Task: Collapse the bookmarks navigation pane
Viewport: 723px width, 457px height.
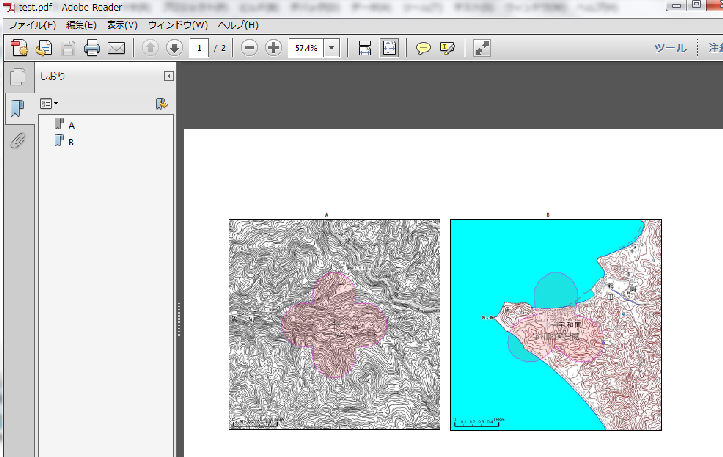Action: click(169, 76)
